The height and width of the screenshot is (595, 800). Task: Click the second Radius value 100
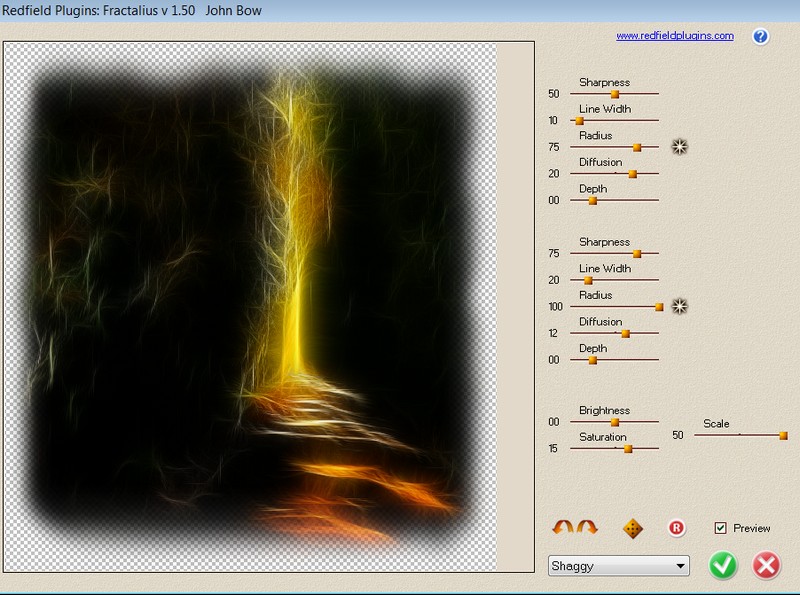pyautogui.click(x=556, y=307)
